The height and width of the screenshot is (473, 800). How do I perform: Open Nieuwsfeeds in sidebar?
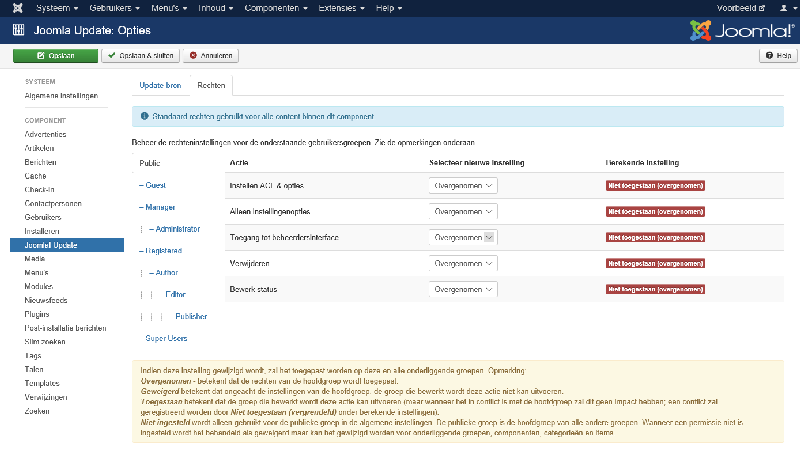click(46, 300)
